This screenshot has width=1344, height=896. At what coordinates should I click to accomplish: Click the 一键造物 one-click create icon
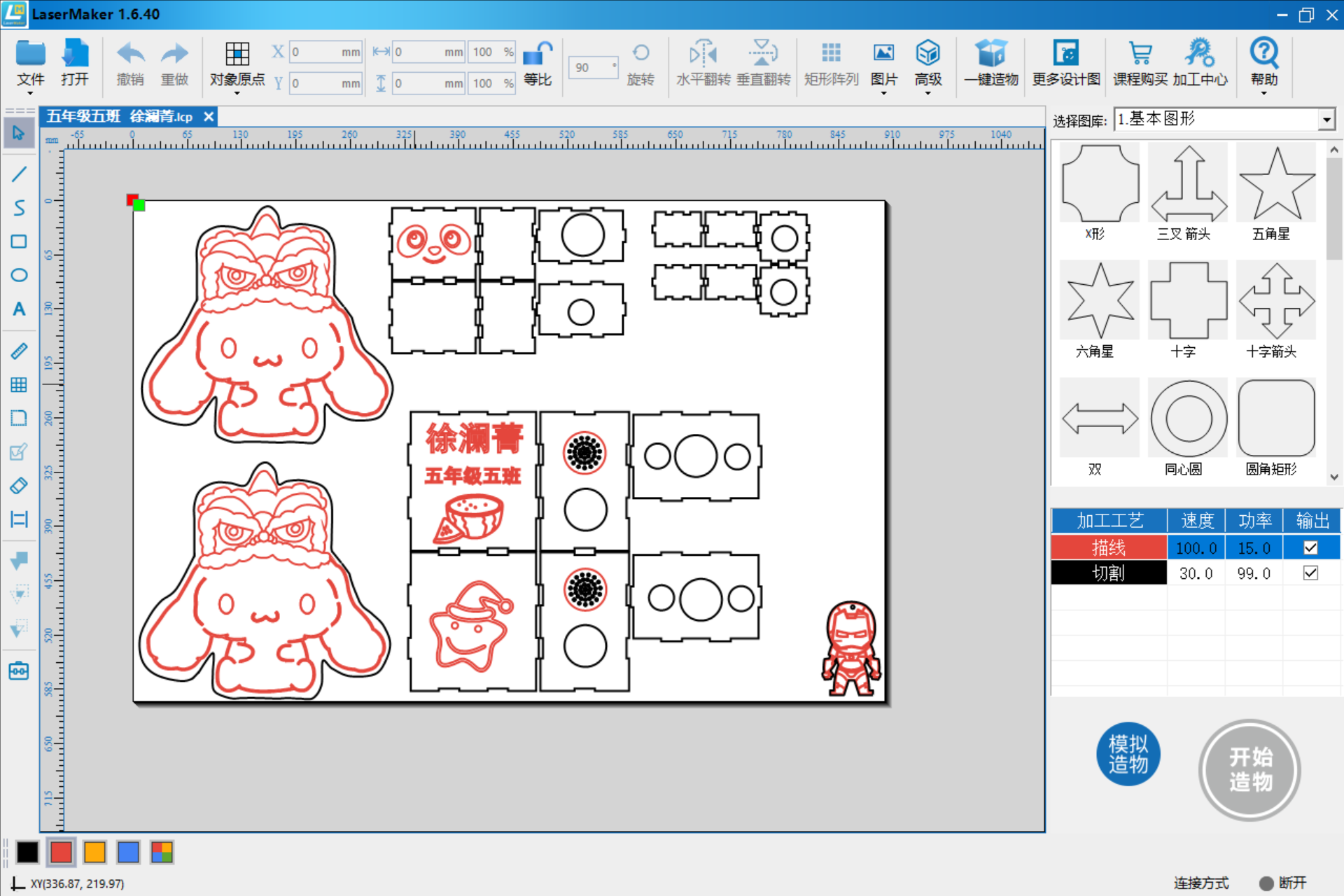pos(991,53)
